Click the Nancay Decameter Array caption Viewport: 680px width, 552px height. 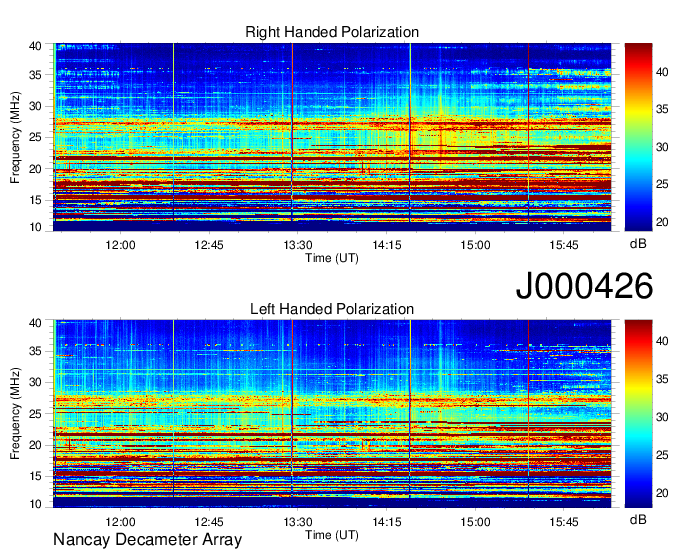(x=147, y=540)
